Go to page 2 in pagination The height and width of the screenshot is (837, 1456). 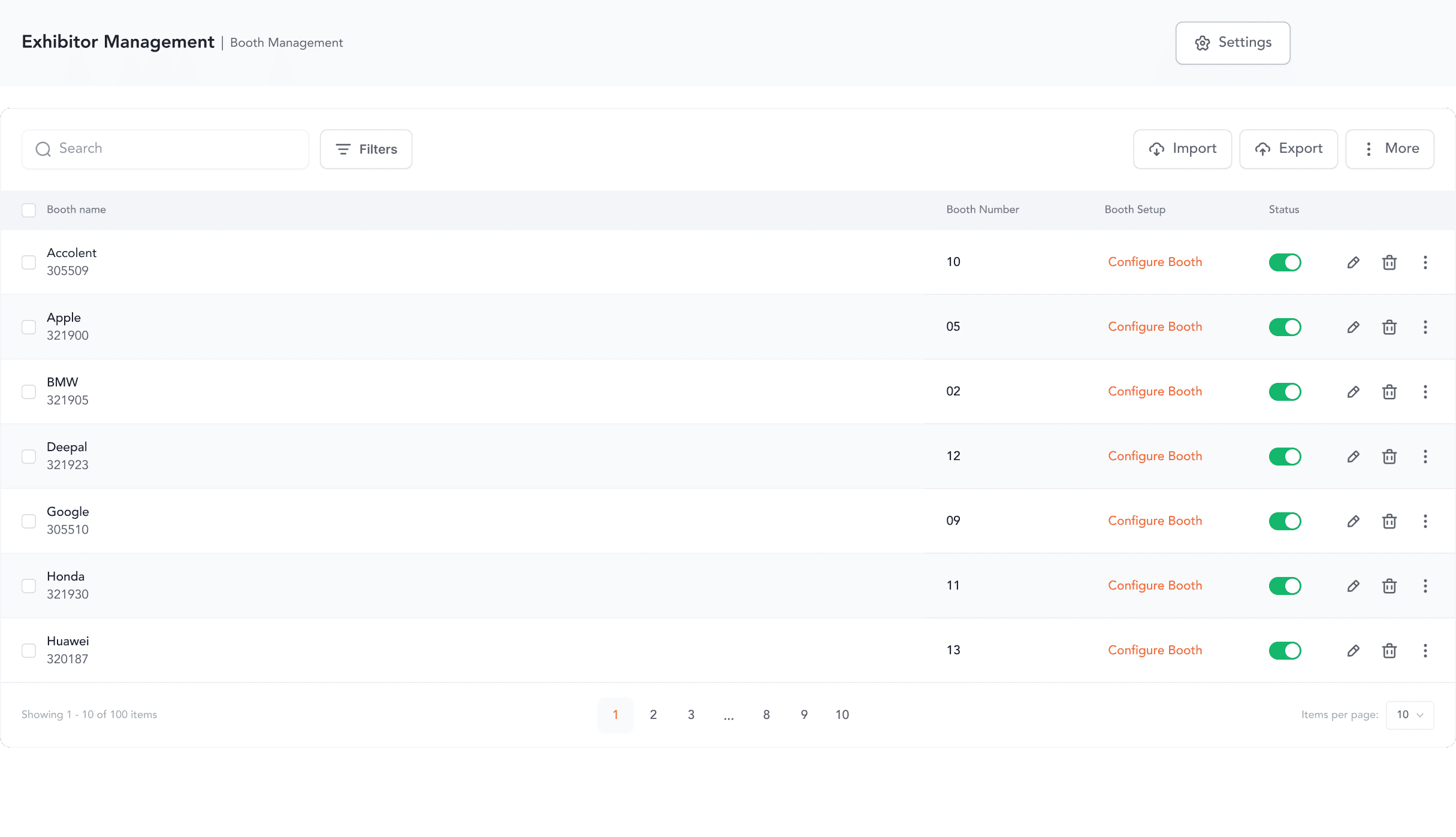click(653, 715)
